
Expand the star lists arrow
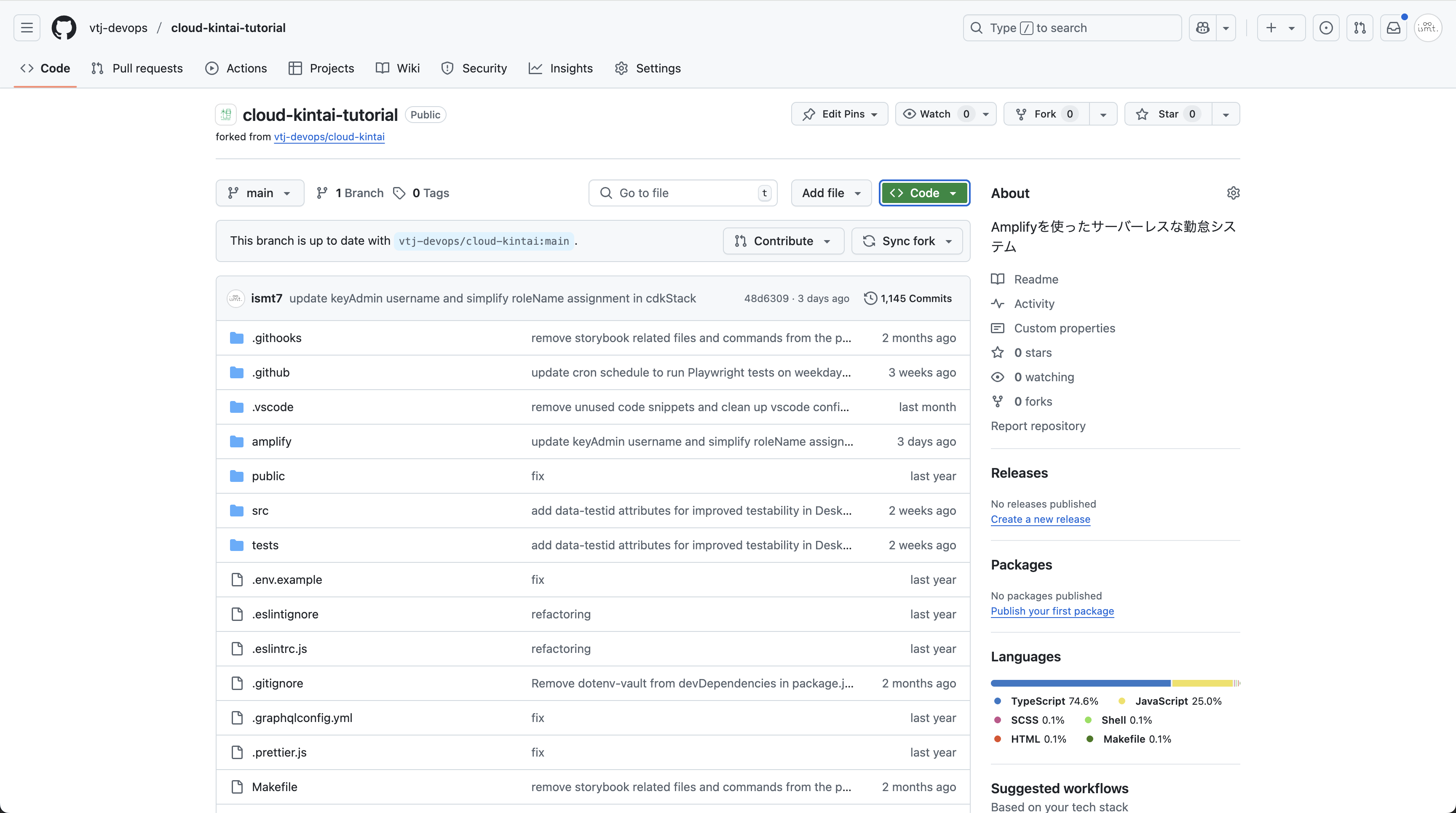(x=1226, y=114)
